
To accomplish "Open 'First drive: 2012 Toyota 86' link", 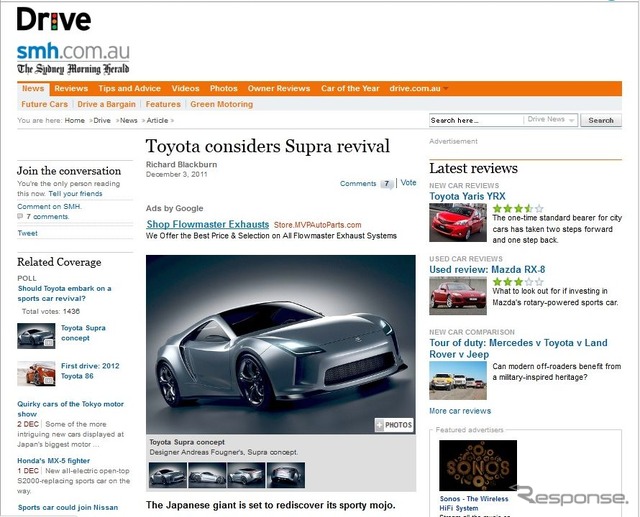I will [90, 371].
